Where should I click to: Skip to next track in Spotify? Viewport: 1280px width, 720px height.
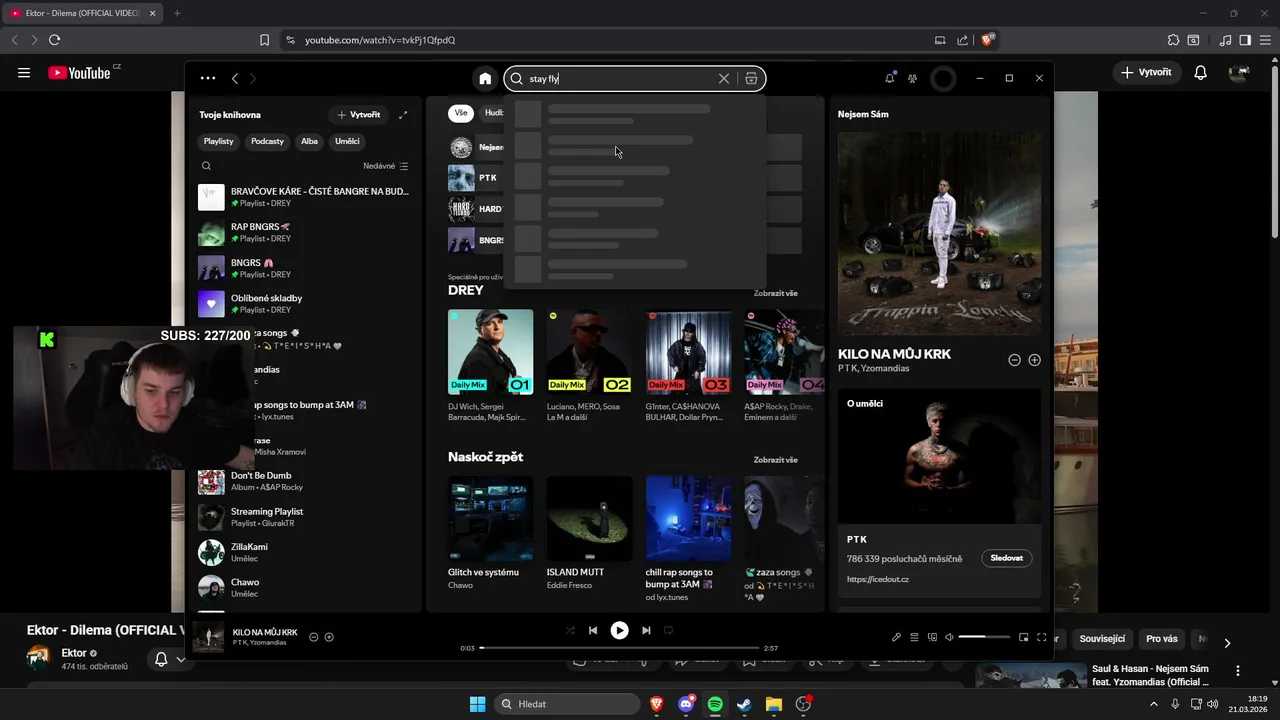point(646,630)
